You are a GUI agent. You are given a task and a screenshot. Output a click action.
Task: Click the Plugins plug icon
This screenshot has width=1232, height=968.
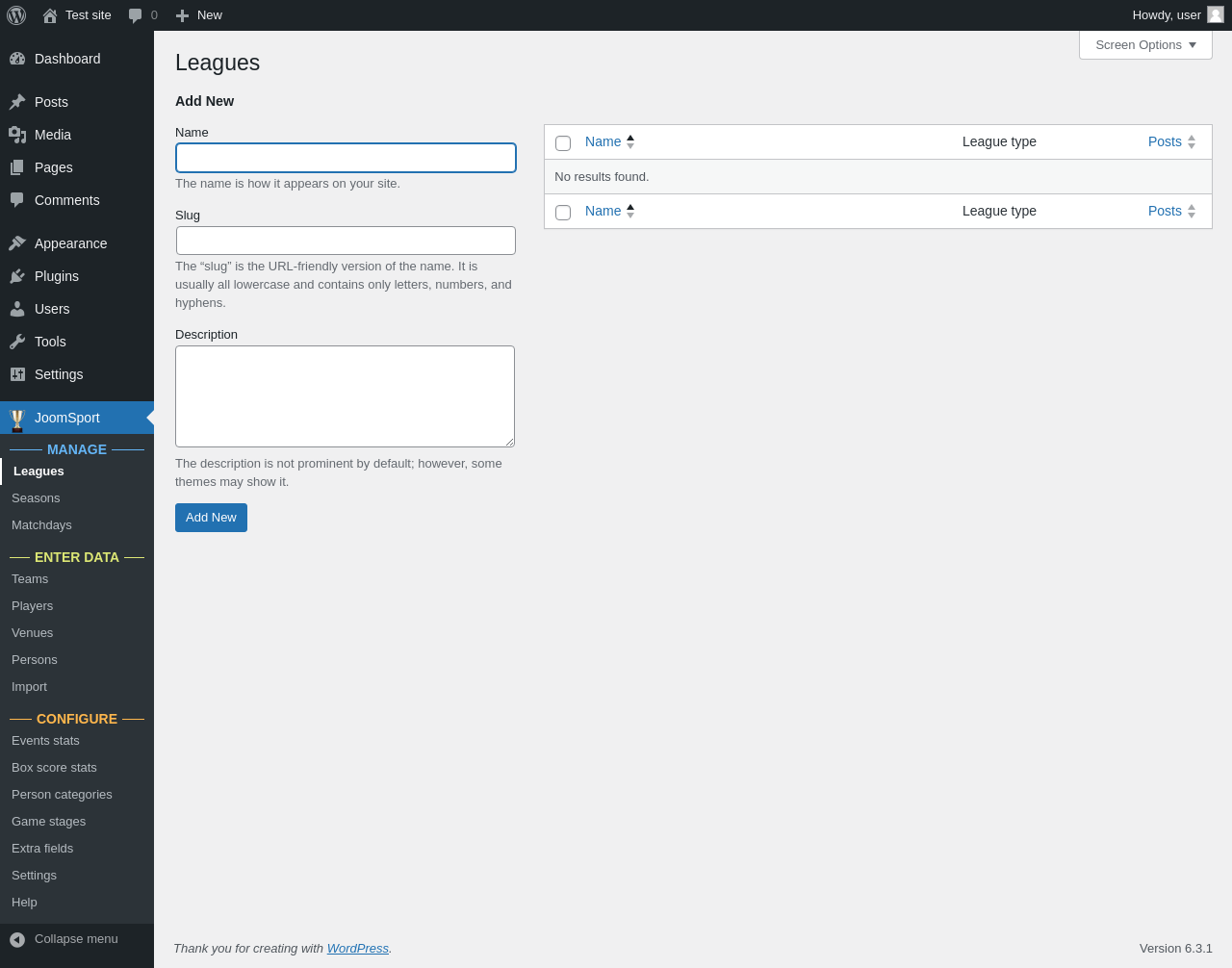pos(17,276)
